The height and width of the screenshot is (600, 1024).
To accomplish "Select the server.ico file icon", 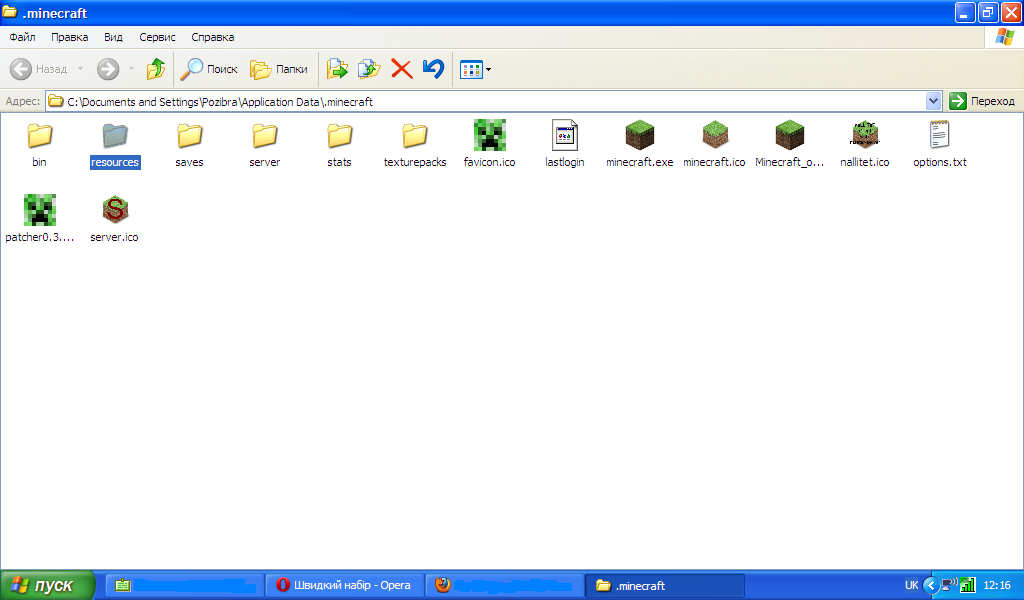I will (x=115, y=210).
